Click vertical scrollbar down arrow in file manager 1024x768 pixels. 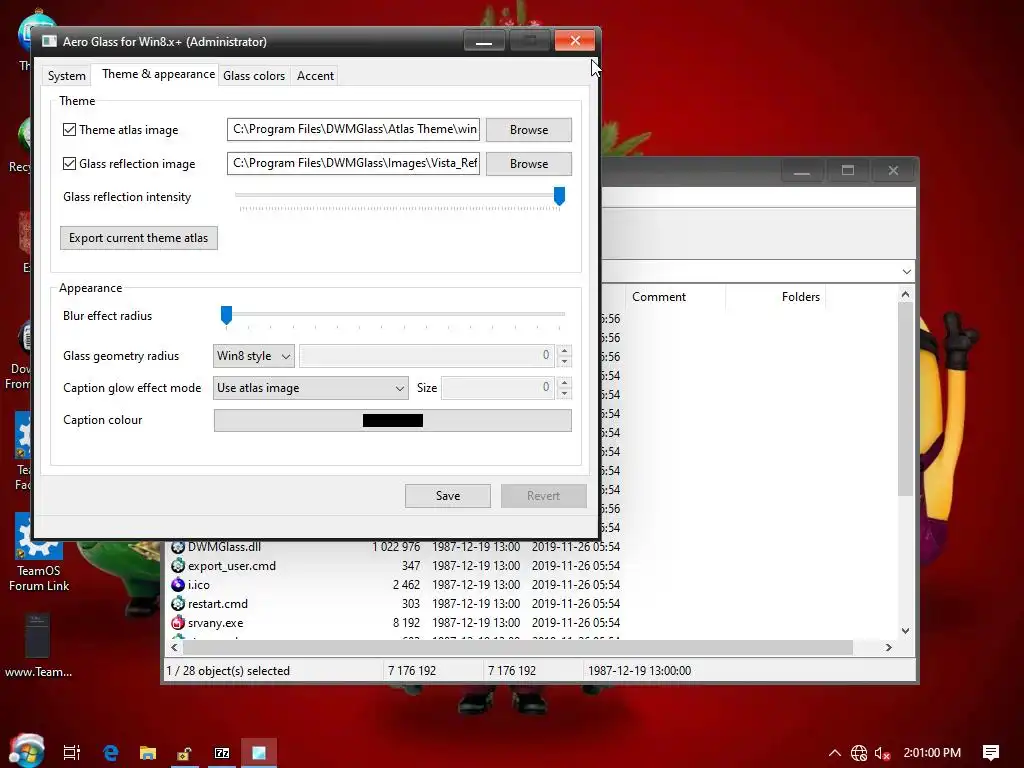click(x=905, y=631)
